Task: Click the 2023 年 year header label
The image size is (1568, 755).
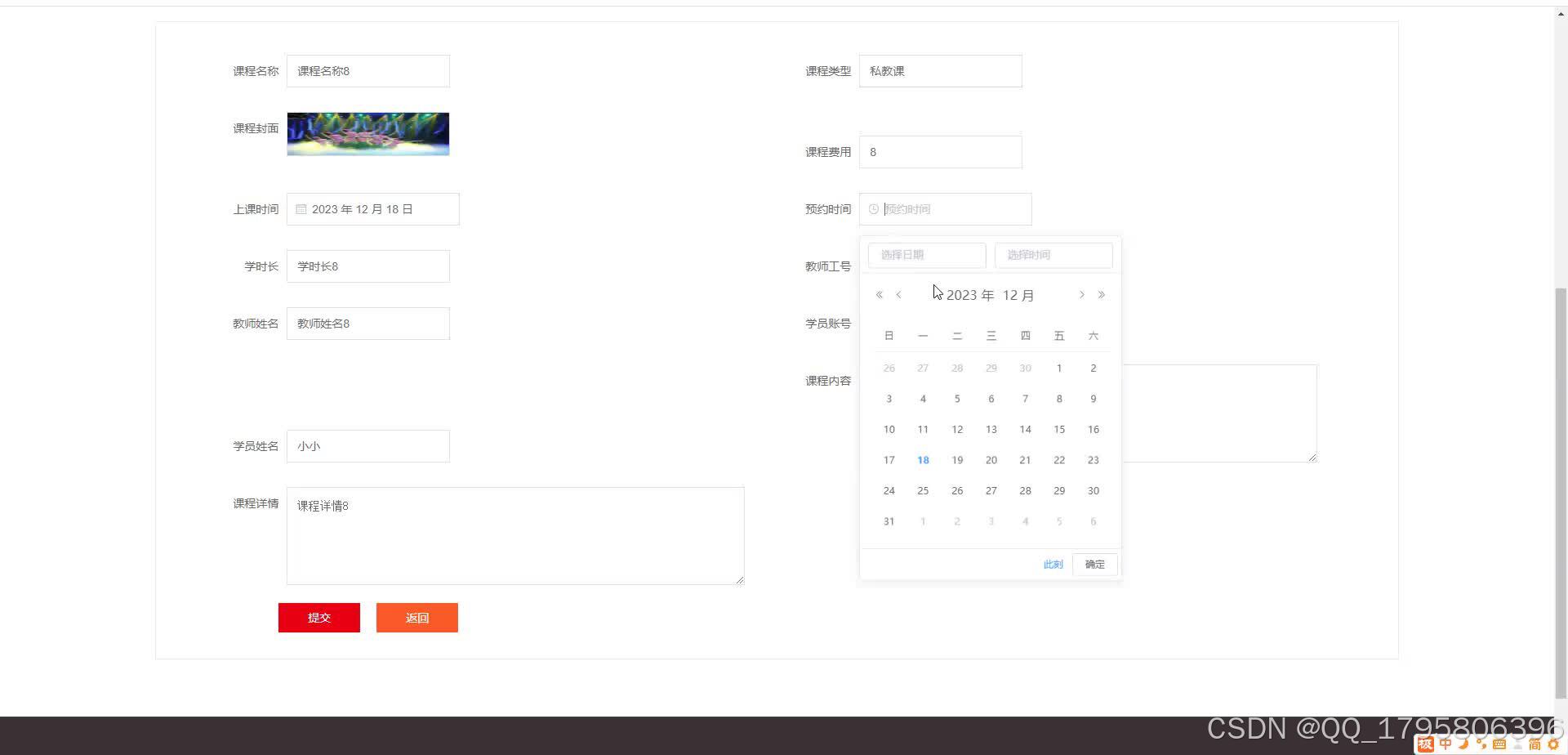Action: [x=970, y=295]
